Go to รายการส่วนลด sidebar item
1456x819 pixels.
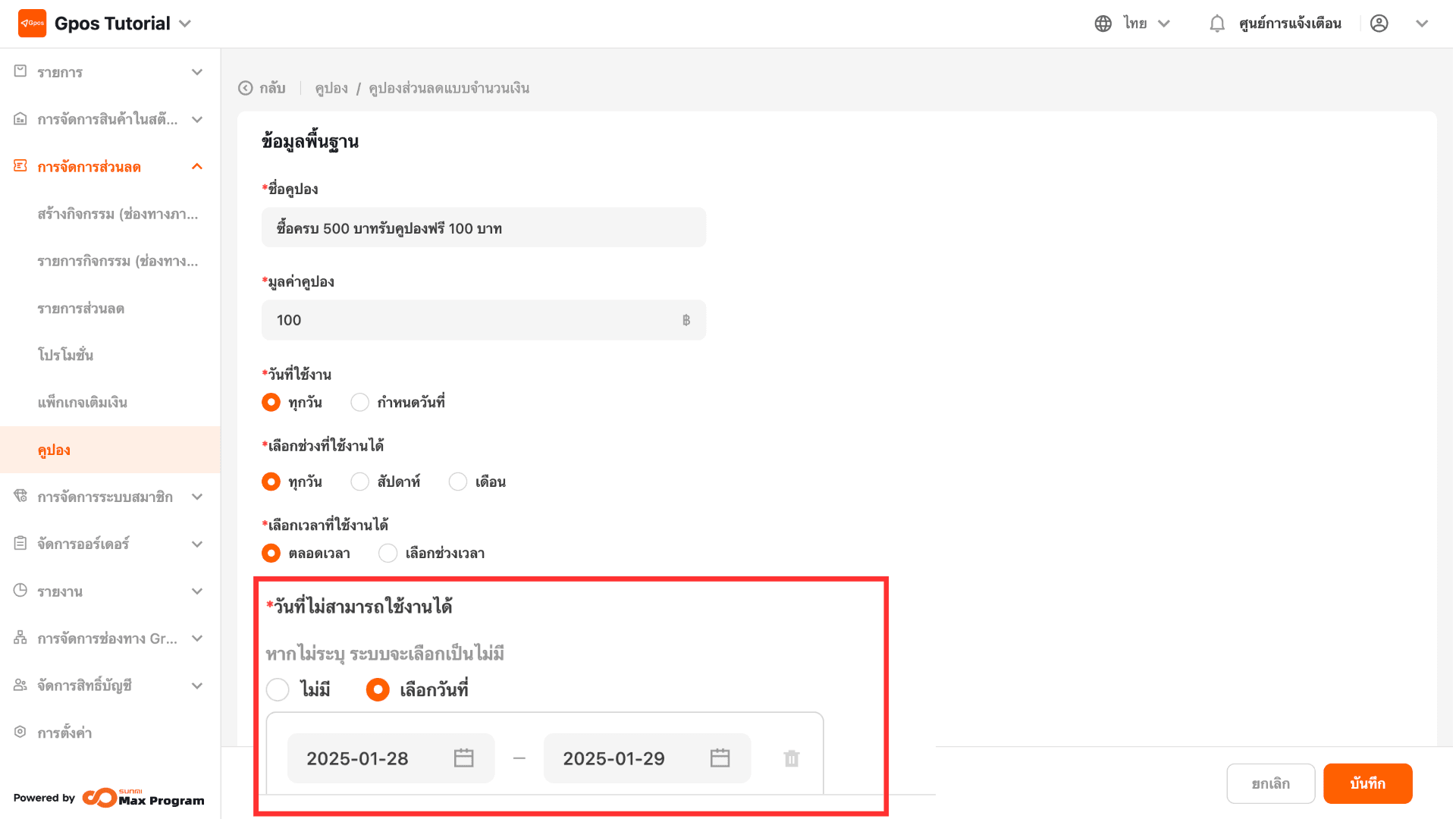[81, 309]
